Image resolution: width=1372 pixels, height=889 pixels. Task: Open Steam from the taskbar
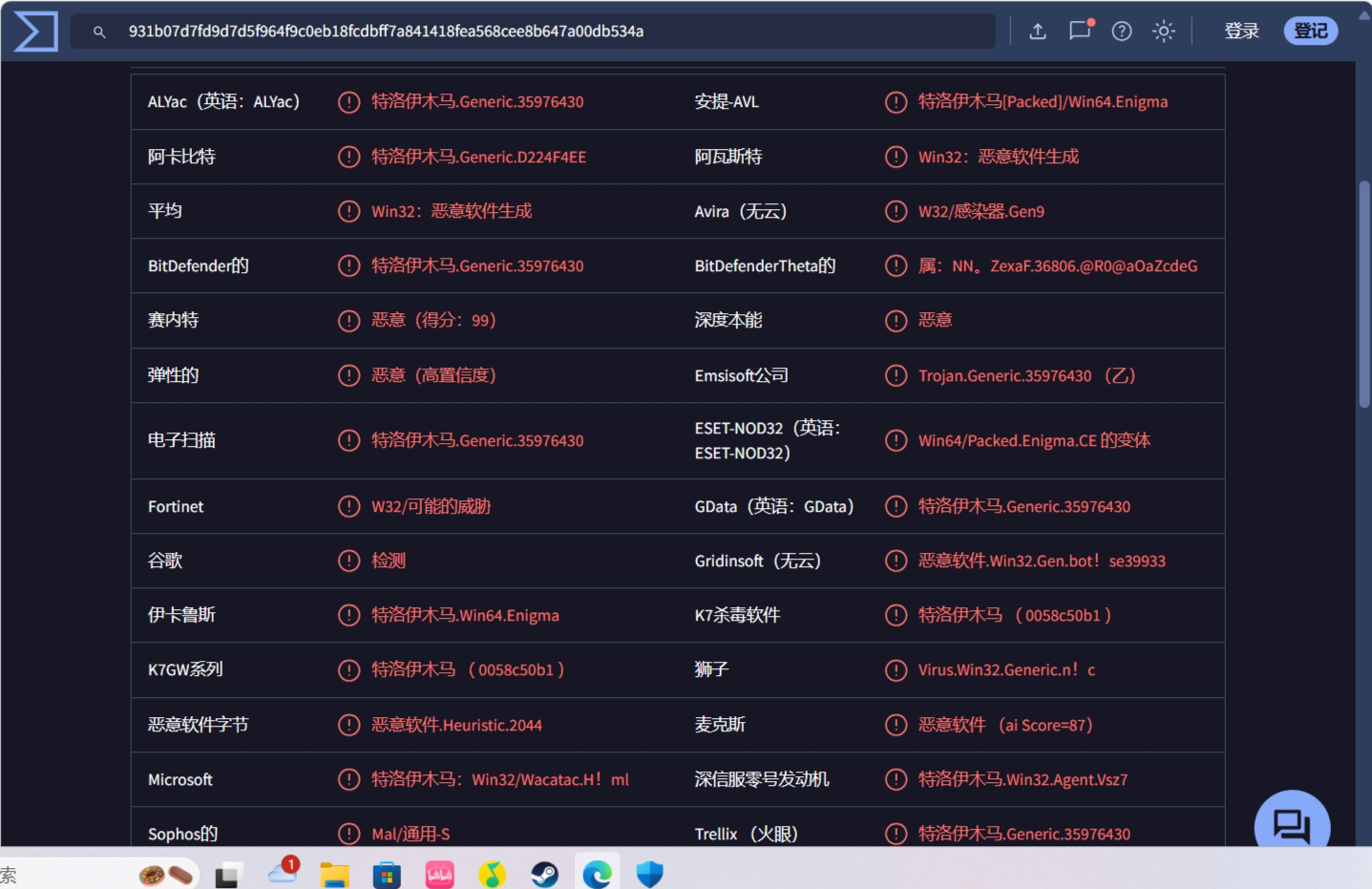coord(544,874)
